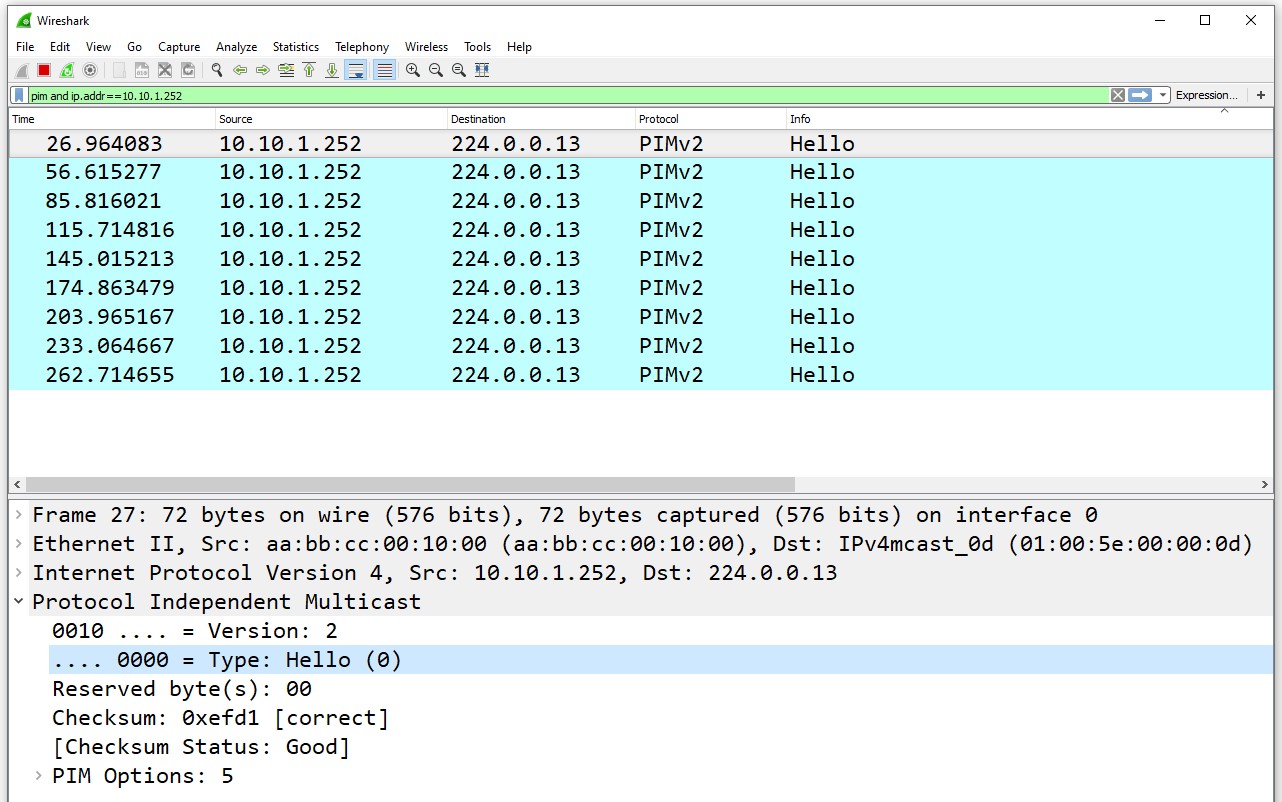
Task: Open the filter history dropdown
Action: [x=1163, y=95]
